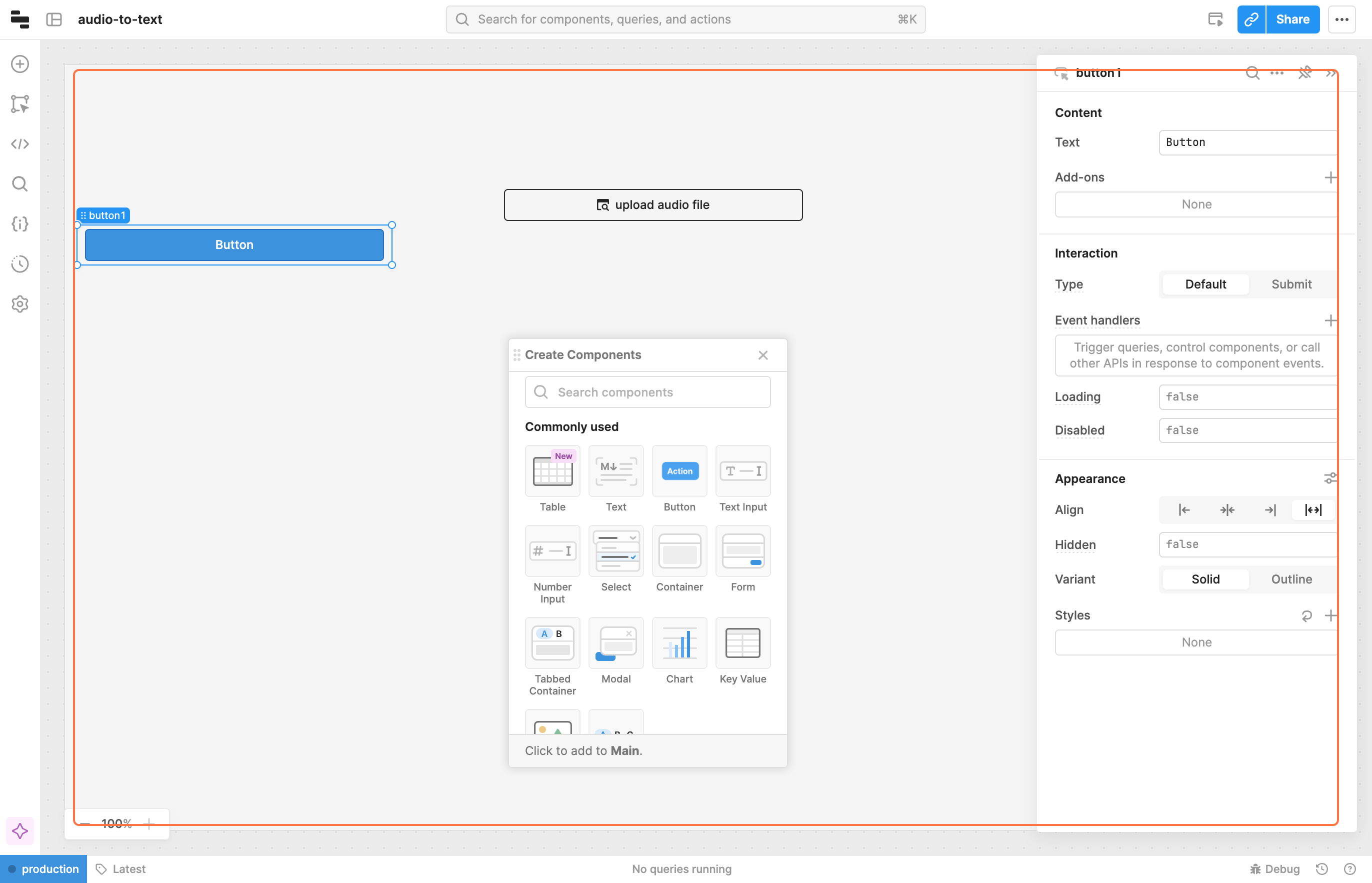Open the app Settings gear icon
Screen dimensions: 1372x883
click(x=20, y=304)
